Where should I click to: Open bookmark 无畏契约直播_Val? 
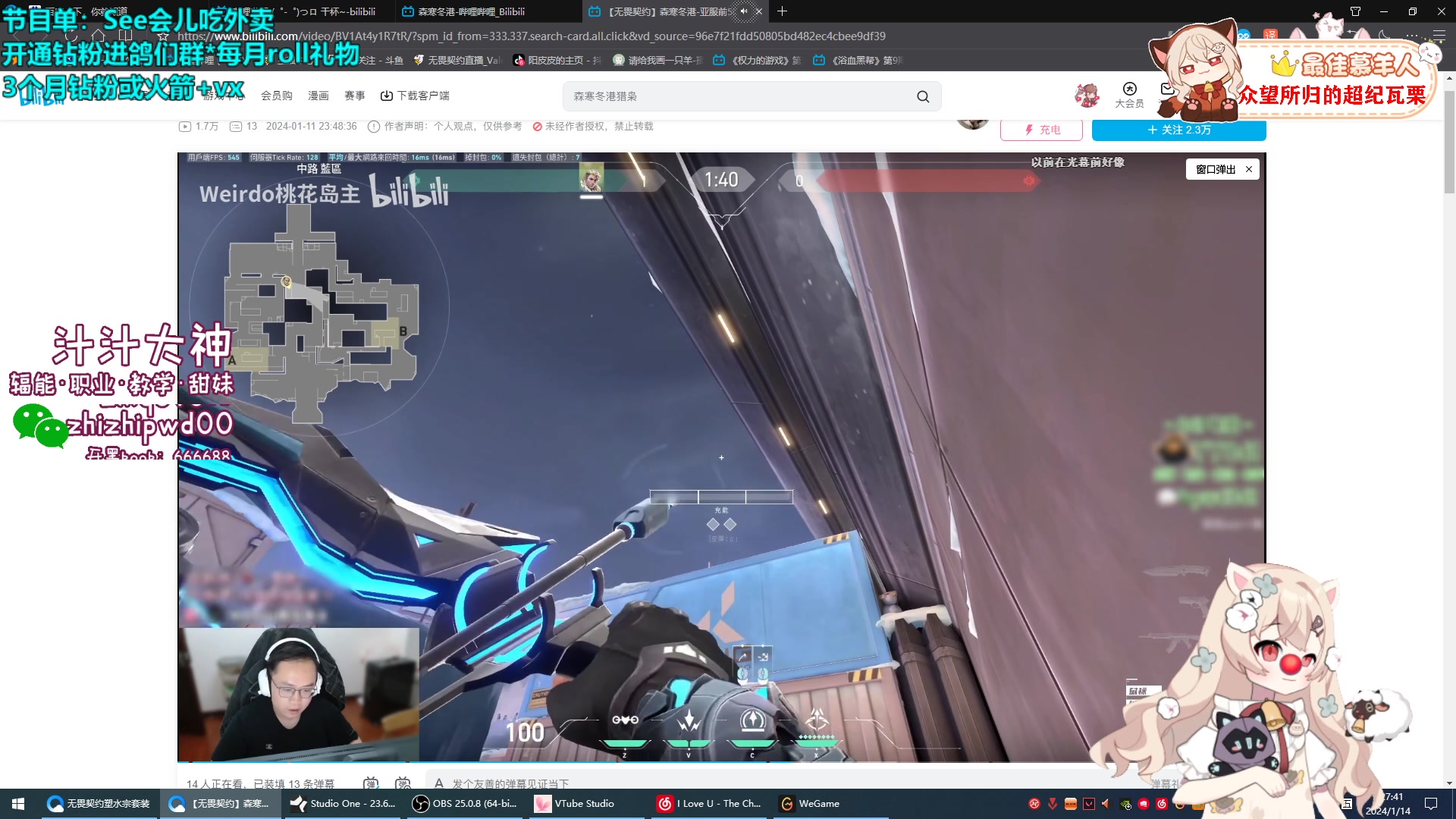click(x=457, y=60)
